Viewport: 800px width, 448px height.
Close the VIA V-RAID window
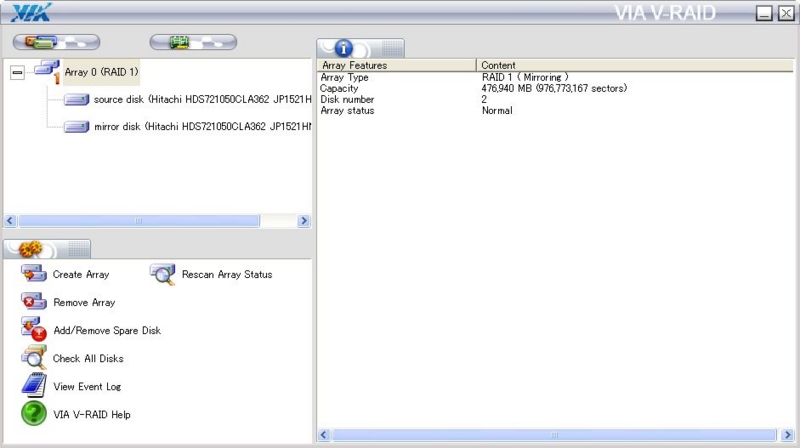pyautogui.click(x=786, y=13)
